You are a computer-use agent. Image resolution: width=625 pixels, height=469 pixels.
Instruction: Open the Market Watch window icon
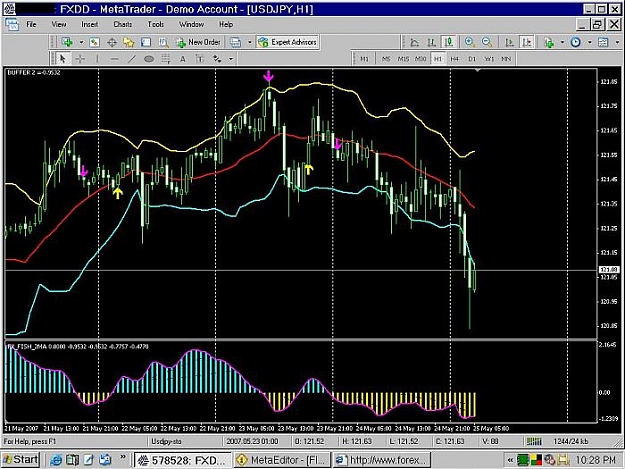(94, 42)
